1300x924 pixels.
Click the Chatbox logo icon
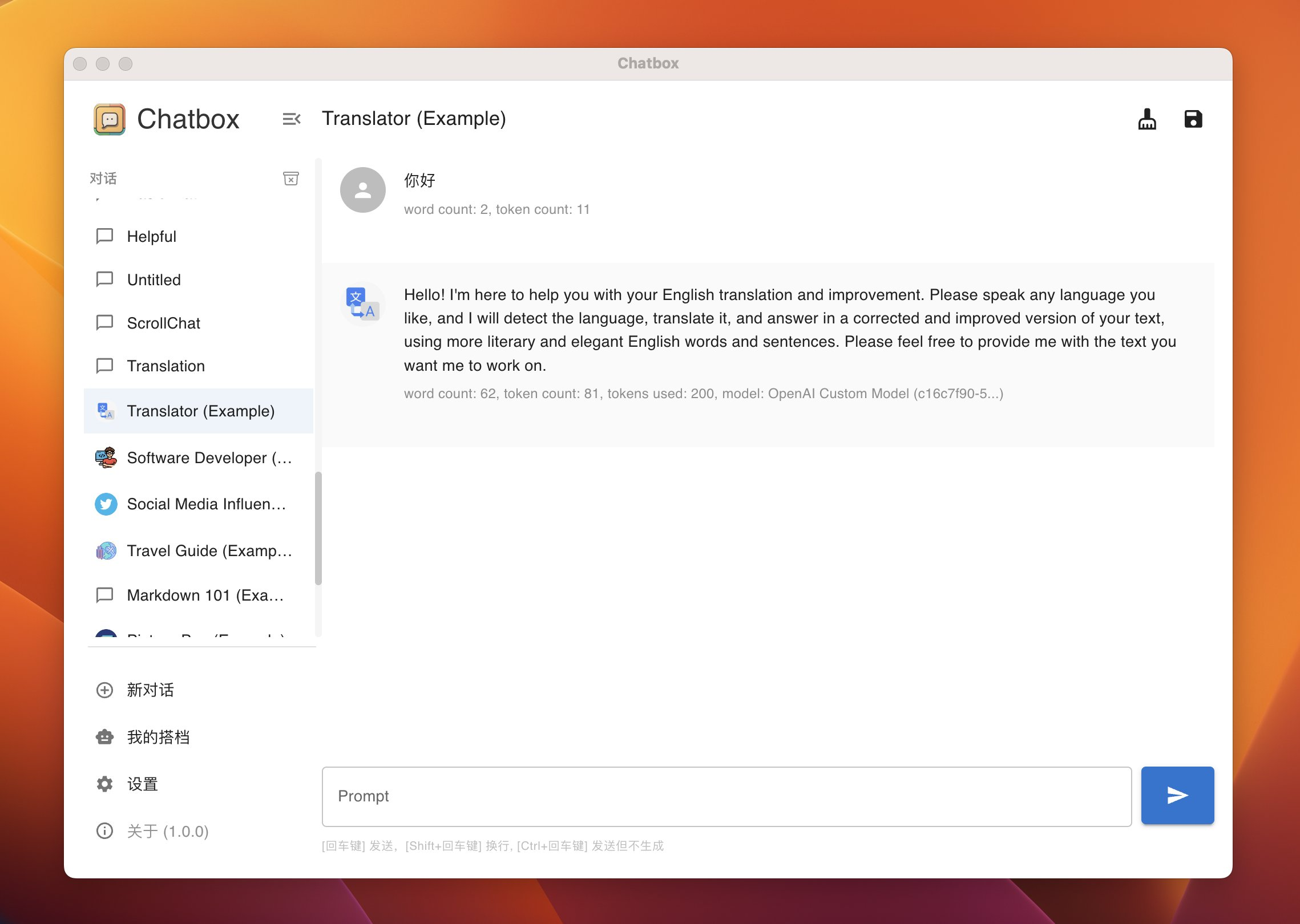[x=110, y=119]
